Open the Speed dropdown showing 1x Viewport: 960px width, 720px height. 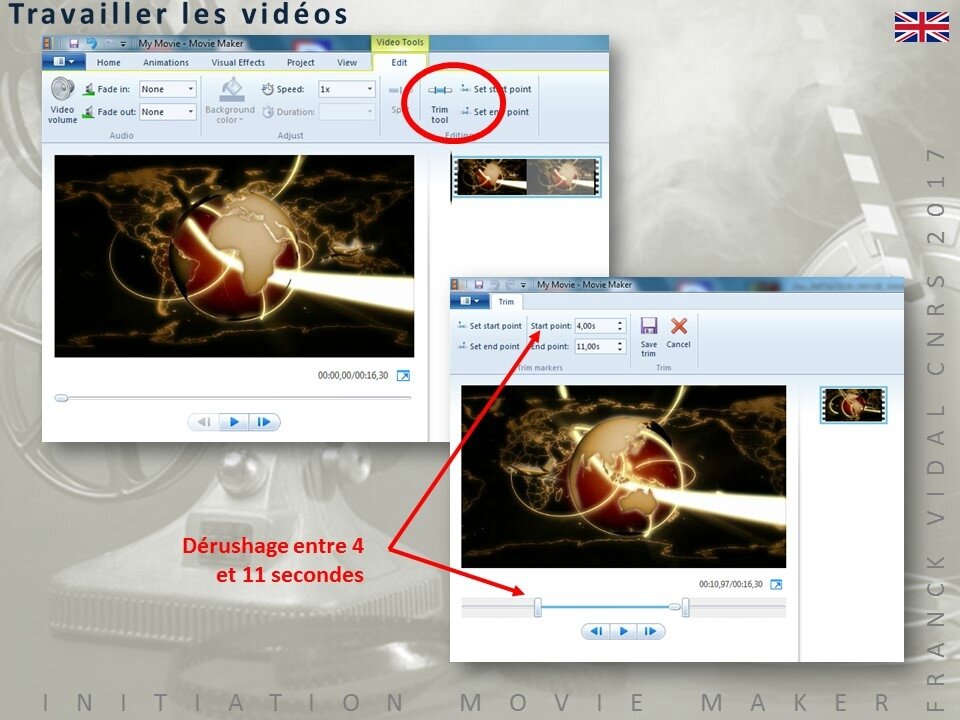tap(346, 89)
